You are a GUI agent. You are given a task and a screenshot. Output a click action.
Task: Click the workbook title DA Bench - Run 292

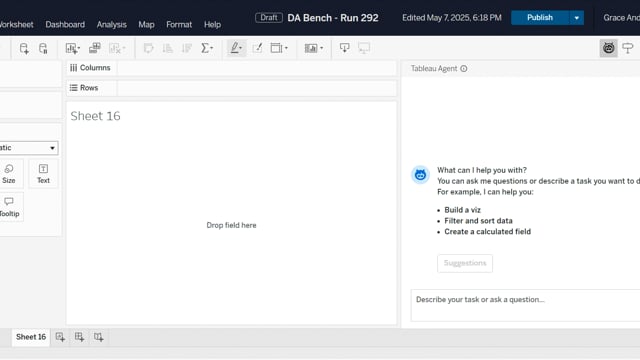pyautogui.click(x=333, y=18)
